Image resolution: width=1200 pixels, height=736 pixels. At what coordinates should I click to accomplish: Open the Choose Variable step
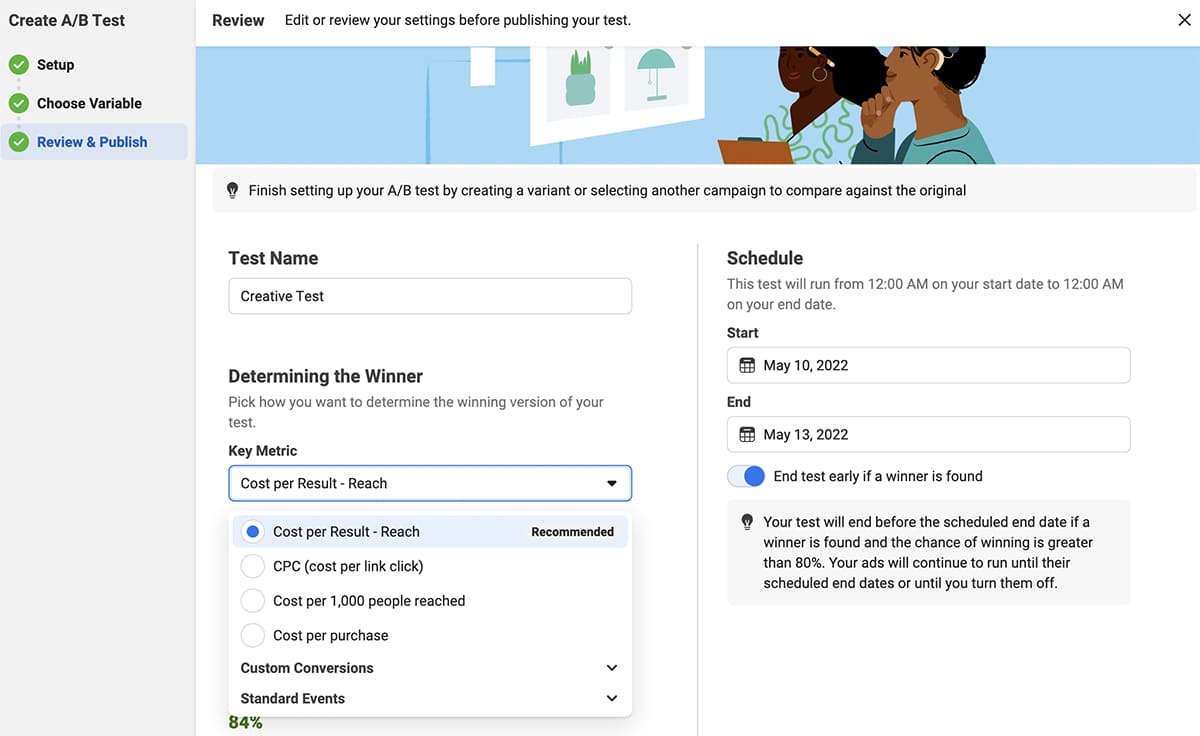point(89,103)
